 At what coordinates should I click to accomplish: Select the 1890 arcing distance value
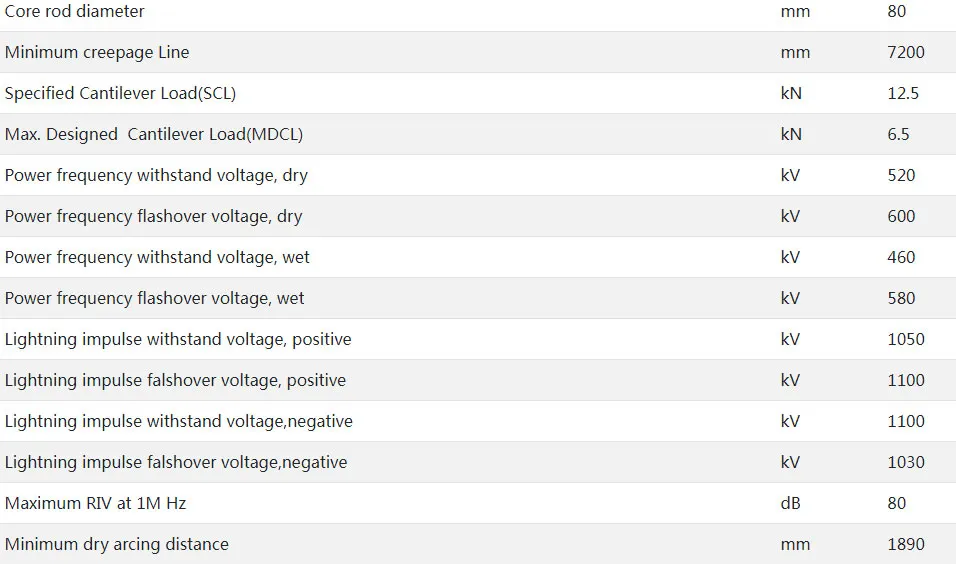(x=906, y=545)
